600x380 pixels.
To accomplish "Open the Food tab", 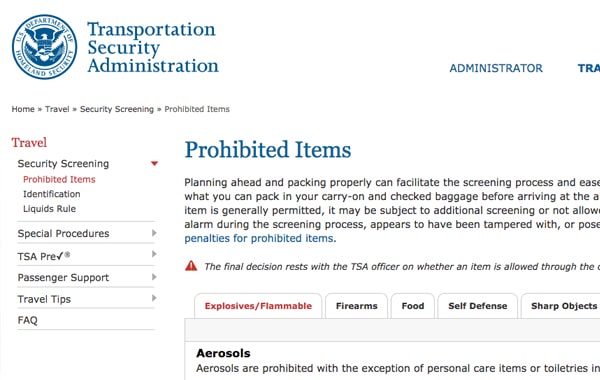I will 413,306.
